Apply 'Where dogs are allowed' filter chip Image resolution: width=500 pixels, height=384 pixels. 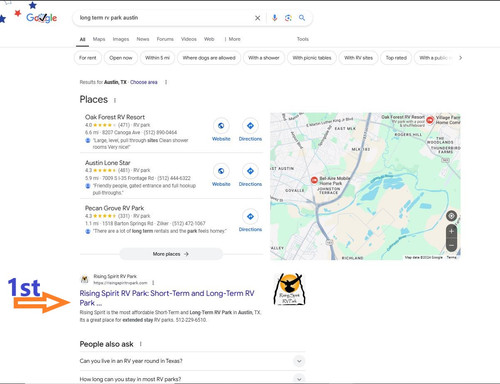(x=209, y=58)
